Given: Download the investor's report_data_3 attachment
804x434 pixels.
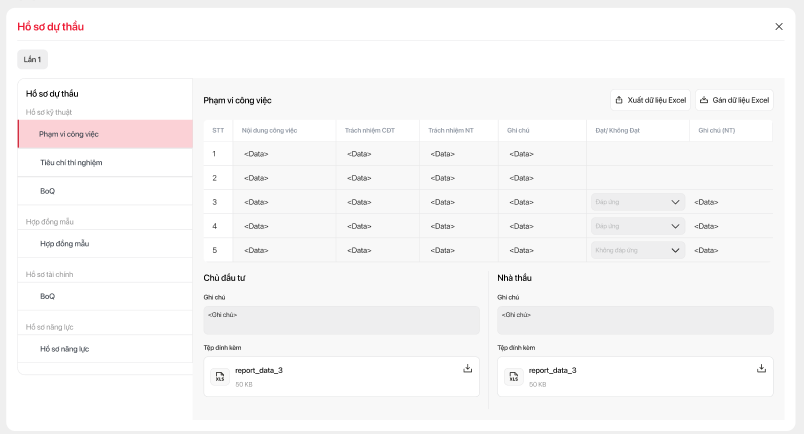Looking at the screenshot, I should tap(467, 368).
